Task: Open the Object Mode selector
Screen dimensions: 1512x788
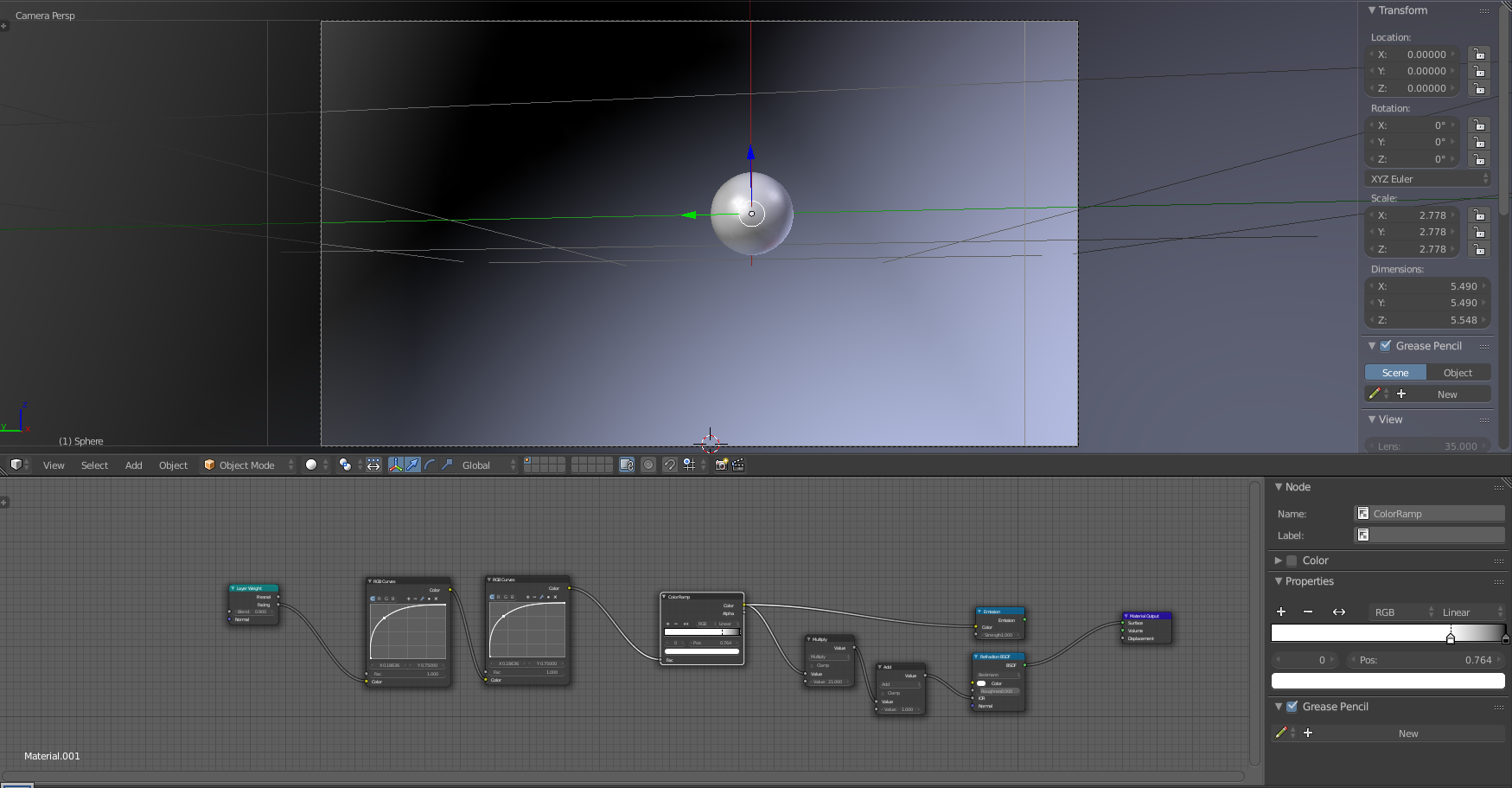Action: coord(246,464)
